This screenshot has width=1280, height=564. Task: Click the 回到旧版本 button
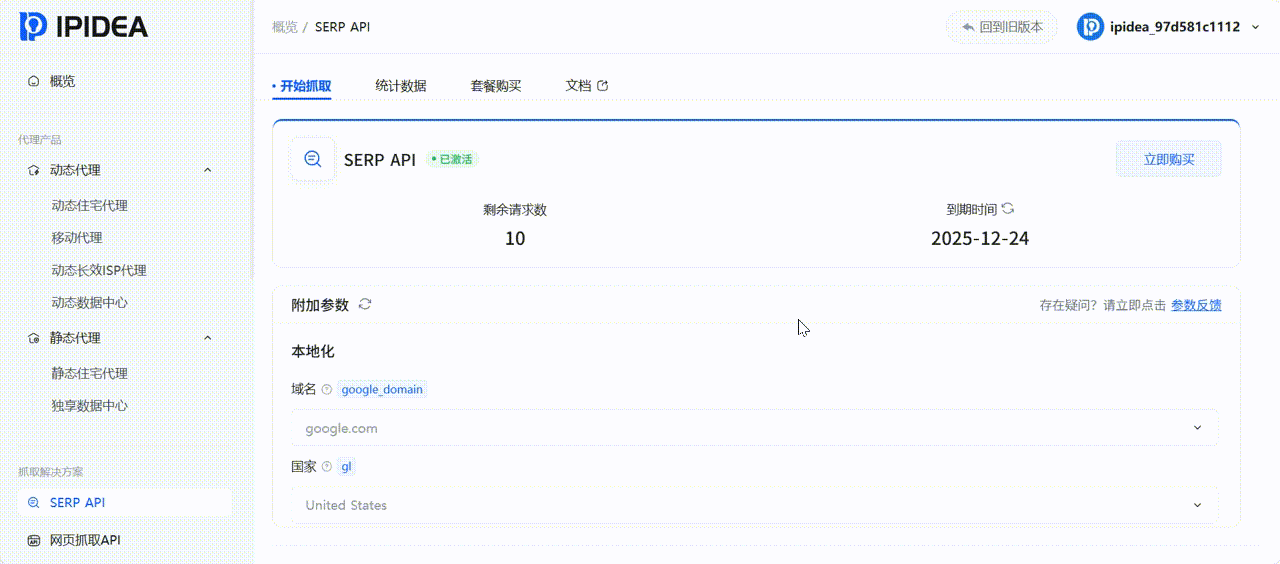[1001, 27]
